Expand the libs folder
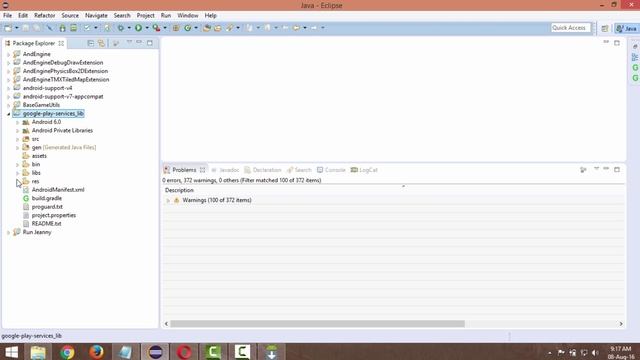The image size is (640, 360). (x=18, y=173)
